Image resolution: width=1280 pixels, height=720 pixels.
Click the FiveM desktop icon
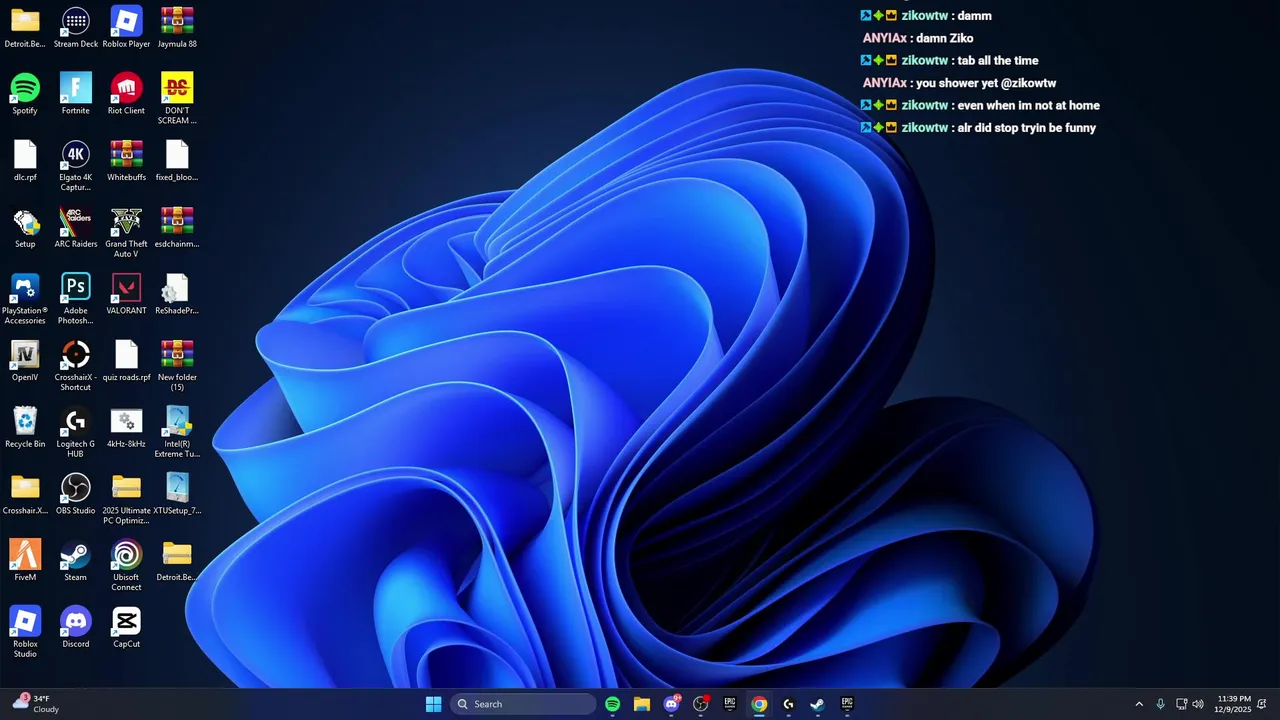(25, 561)
